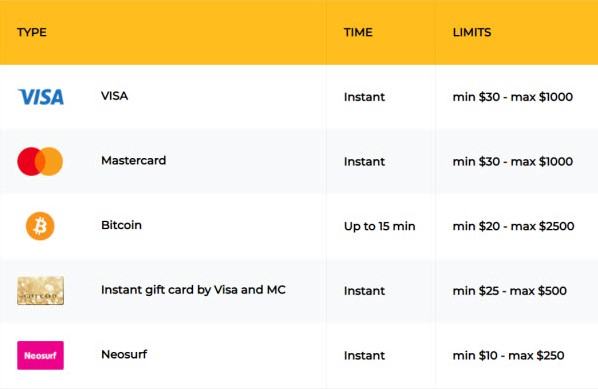
Task: Click the TIME column header
Action: 358,32
